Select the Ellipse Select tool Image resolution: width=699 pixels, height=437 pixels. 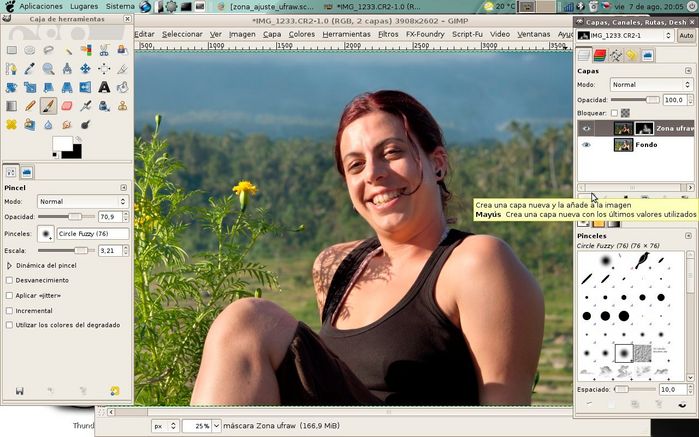pos(30,50)
